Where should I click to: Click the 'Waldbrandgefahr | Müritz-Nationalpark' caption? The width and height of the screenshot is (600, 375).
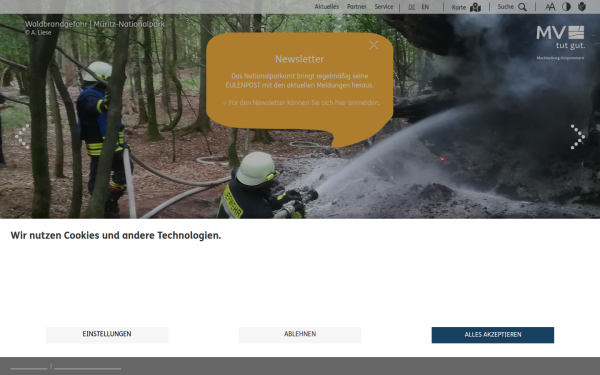click(95, 24)
